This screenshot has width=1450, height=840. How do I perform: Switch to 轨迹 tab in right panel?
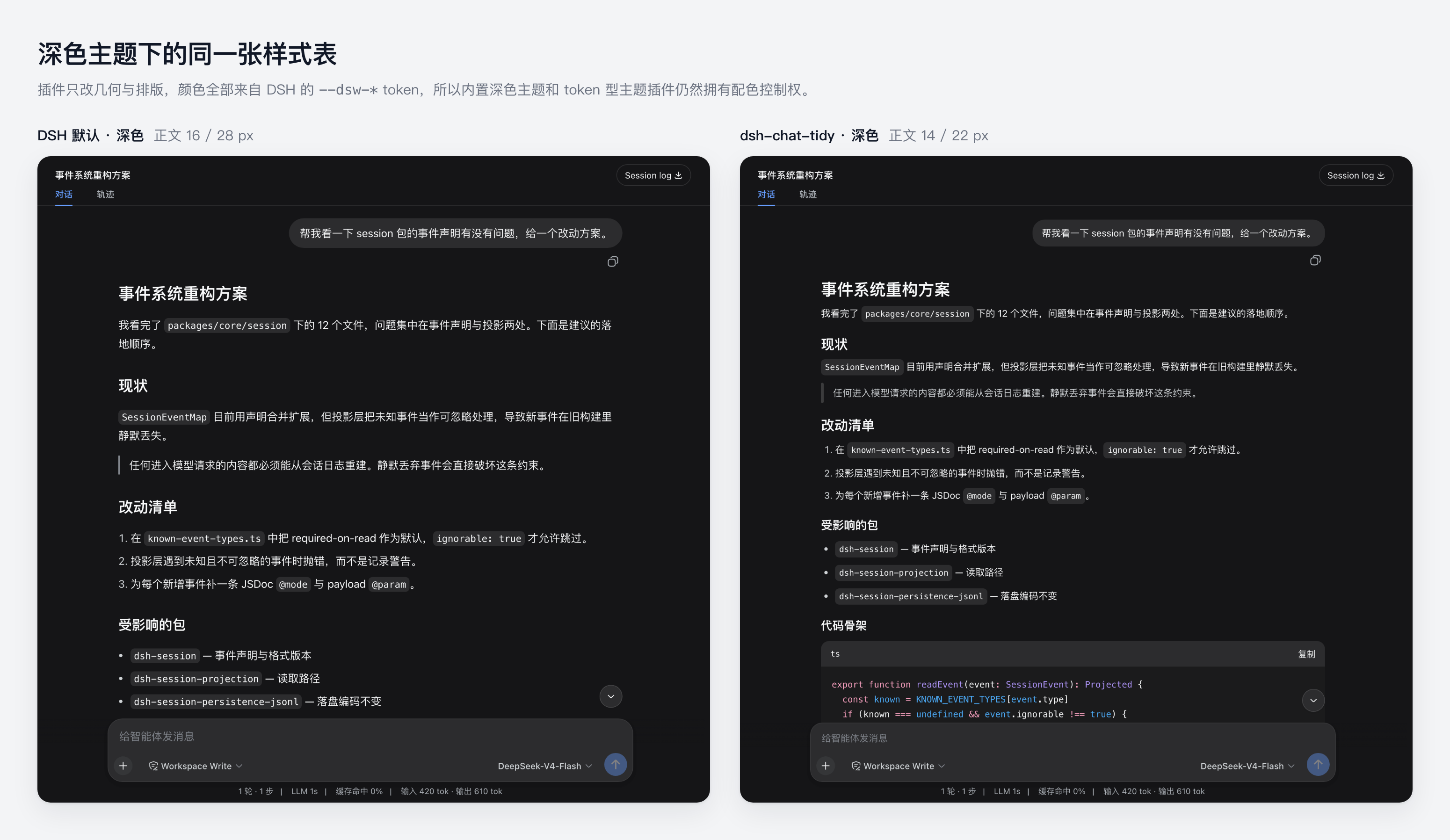[808, 195]
